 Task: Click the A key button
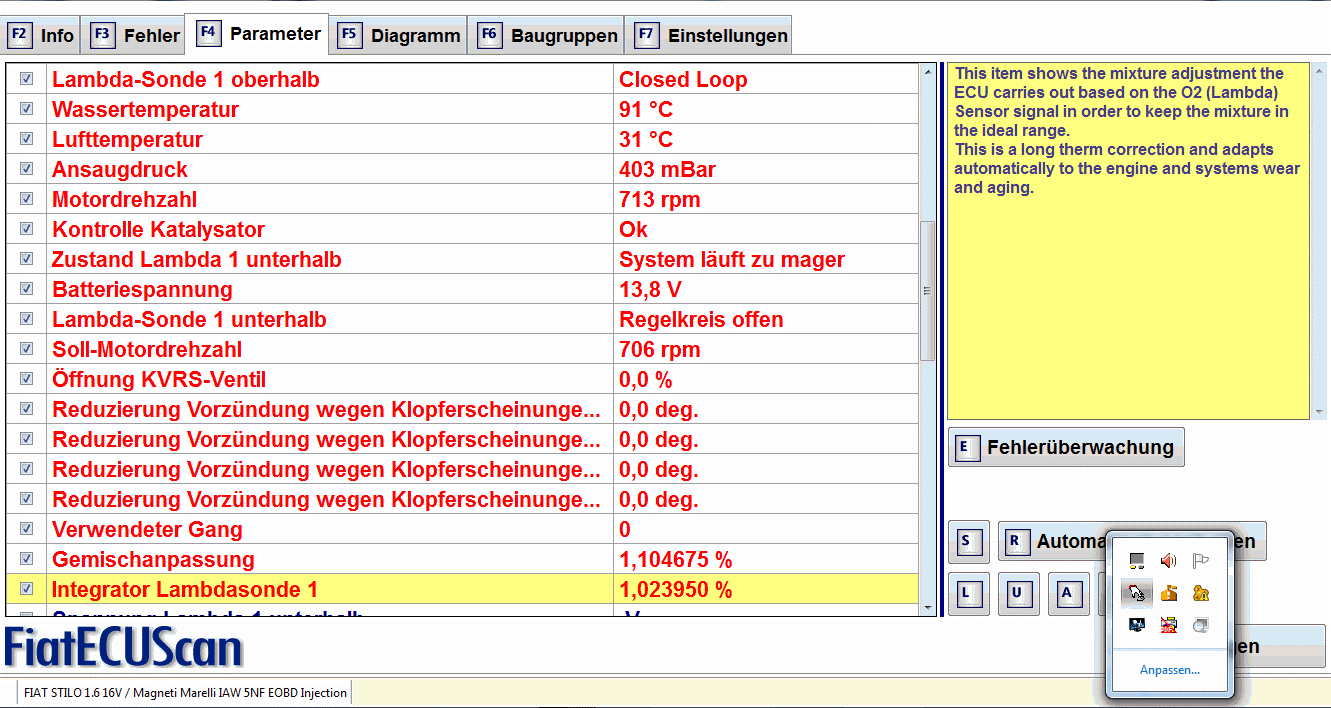pos(1068,593)
